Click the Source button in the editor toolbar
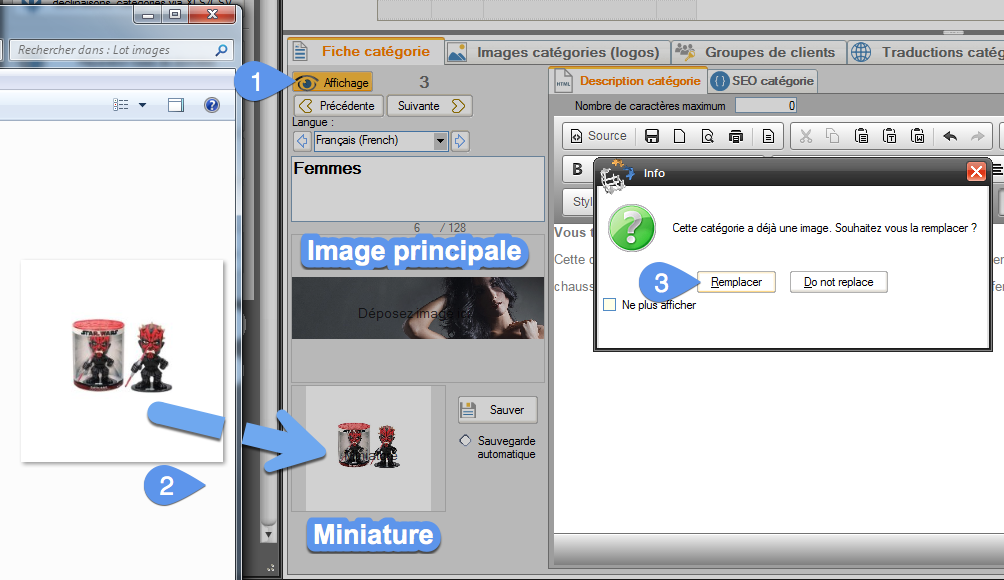The width and height of the screenshot is (1004, 580). pyautogui.click(x=598, y=136)
